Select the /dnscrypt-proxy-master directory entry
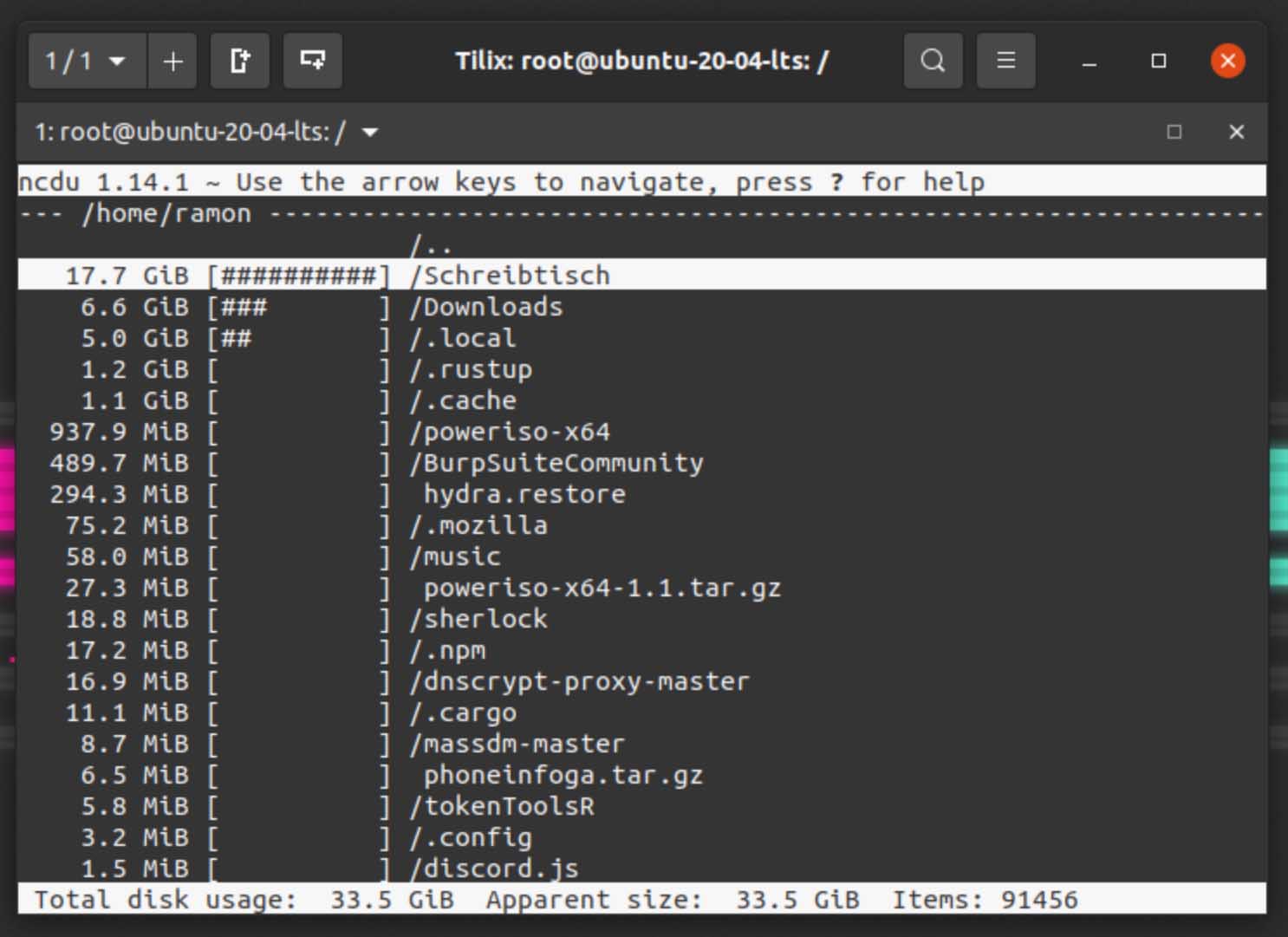1288x937 pixels. [x=642, y=681]
